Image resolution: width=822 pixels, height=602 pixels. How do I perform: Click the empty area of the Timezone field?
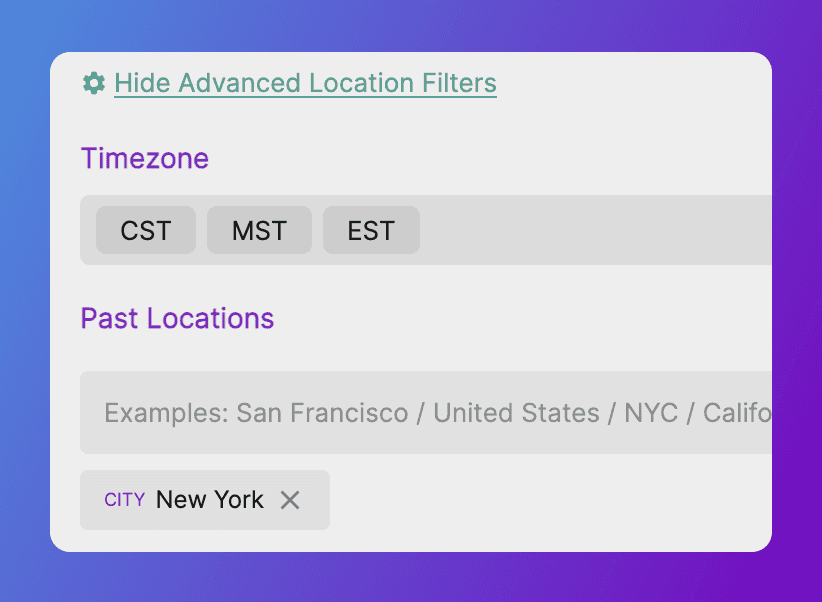[600, 231]
